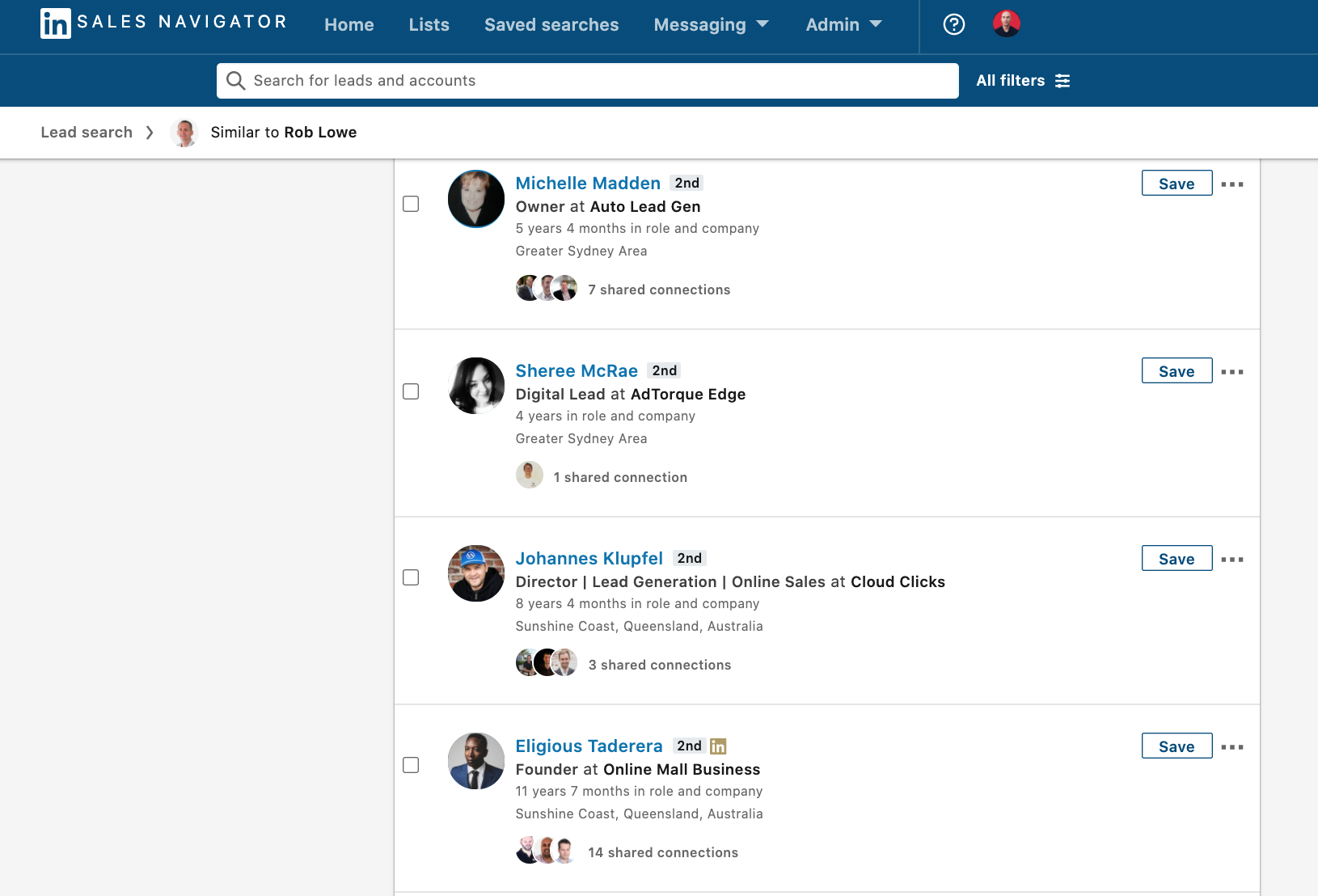This screenshot has height=896, width=1318.
Task: View Johannes Klupfel's shared connection avatars
Action: (x=547, y=662)
